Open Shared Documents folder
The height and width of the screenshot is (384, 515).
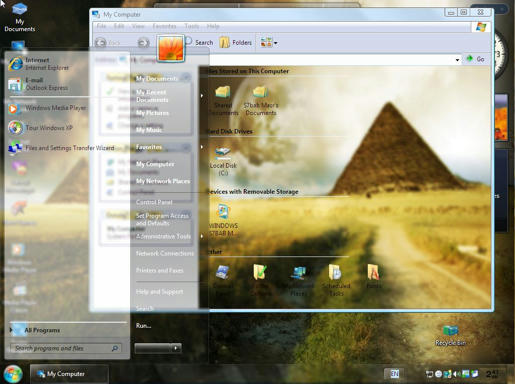(x=223, y=101)
